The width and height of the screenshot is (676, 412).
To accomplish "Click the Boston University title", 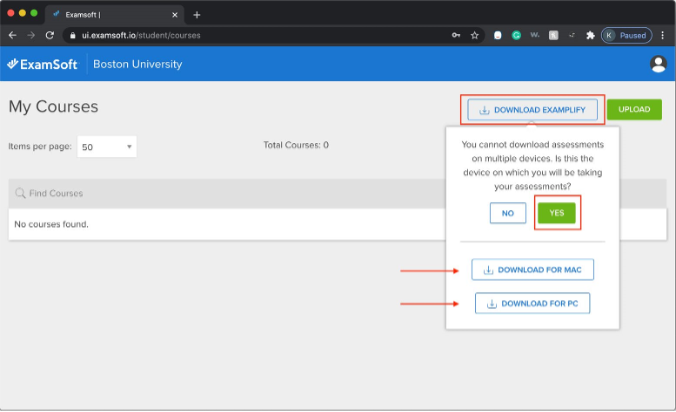I will pyautogui.click(x=138, y=64).
